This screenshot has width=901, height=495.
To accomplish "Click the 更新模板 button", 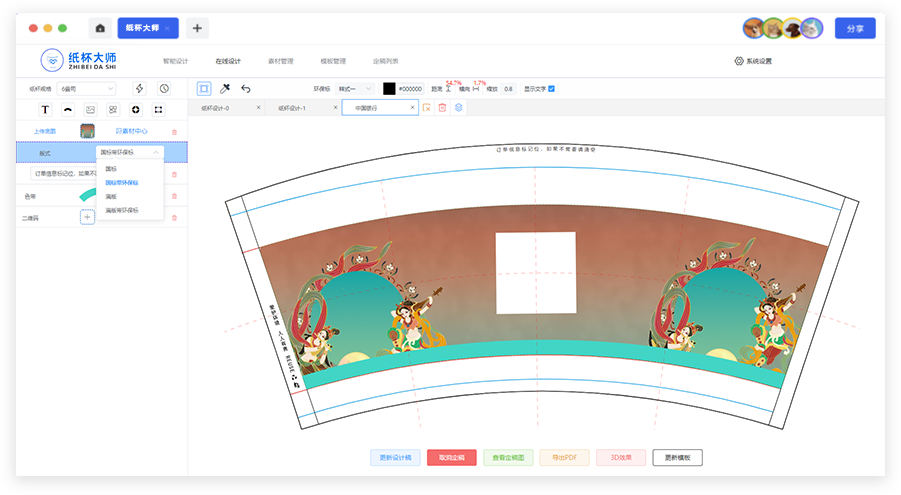I will 677,458.
